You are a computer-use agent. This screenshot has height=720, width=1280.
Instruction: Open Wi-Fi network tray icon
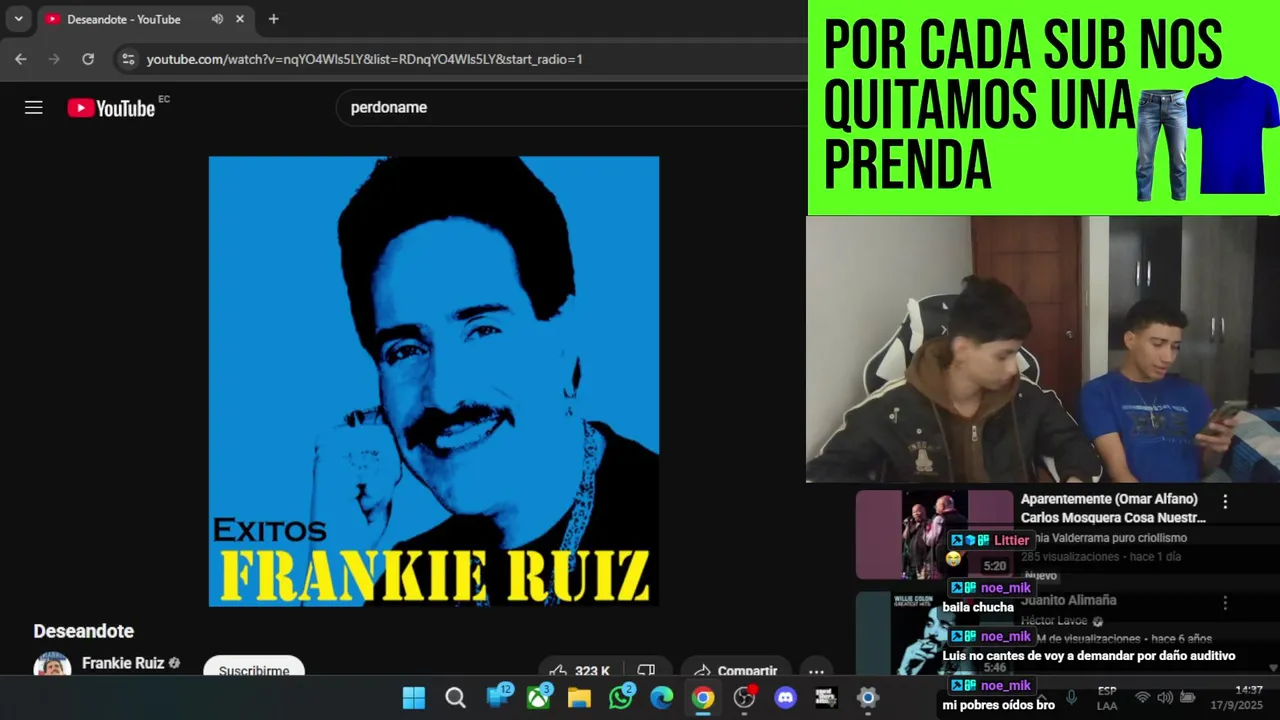click(1142, 698)
